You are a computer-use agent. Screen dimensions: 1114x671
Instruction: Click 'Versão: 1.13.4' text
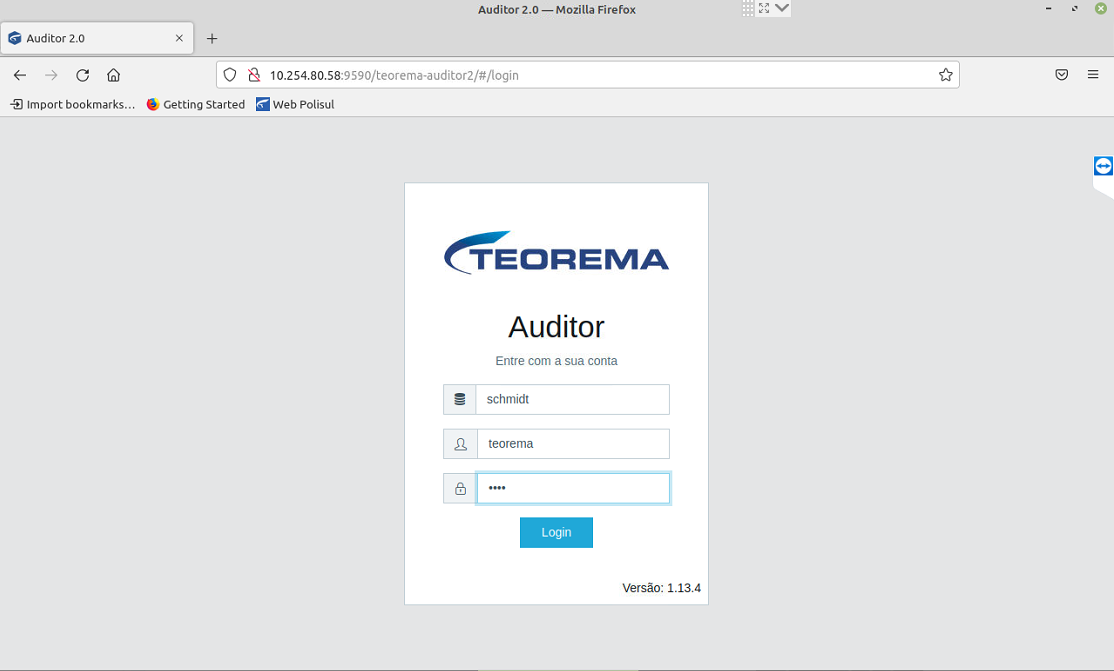(661, 588)
